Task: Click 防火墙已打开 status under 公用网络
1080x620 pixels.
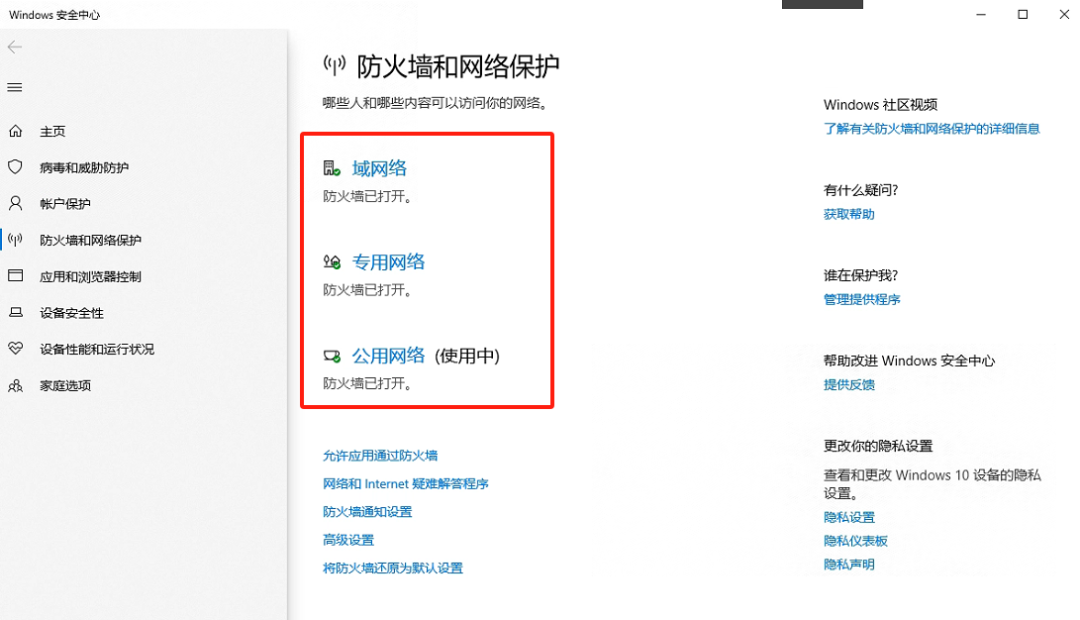Action: [368, 383]
